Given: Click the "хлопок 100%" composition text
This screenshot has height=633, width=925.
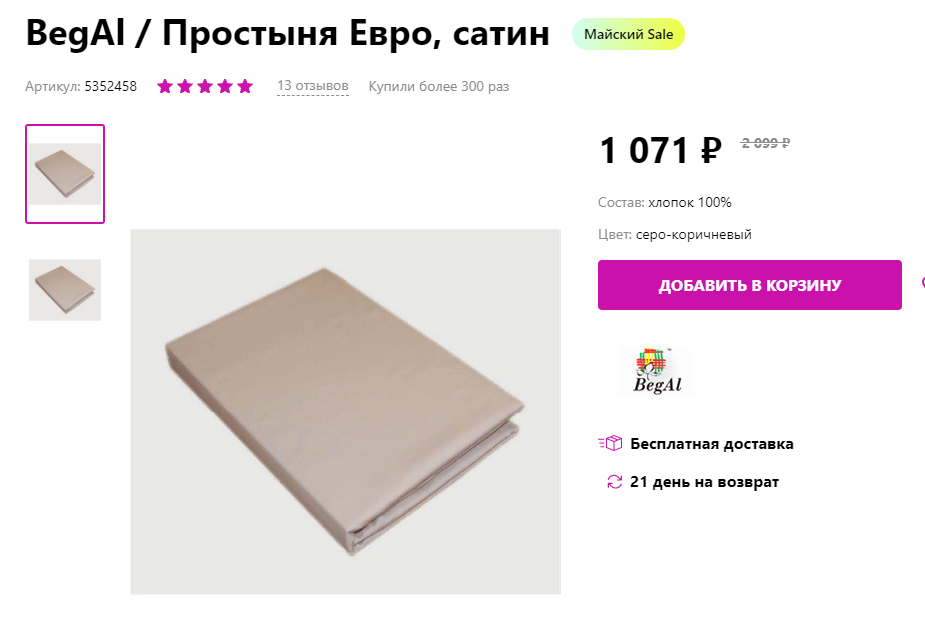Looking at the screenshot, I should coord(690,201).
